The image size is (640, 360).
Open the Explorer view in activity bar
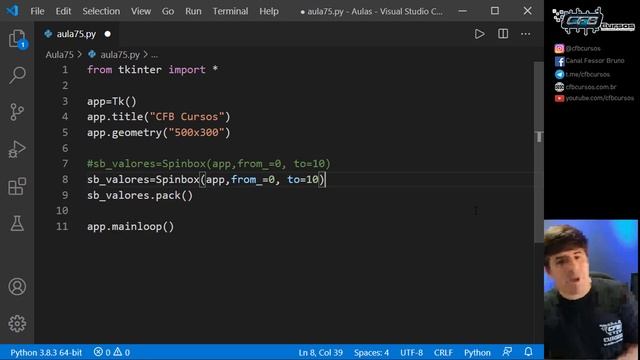pyautogui.click(x=17, y=39)
